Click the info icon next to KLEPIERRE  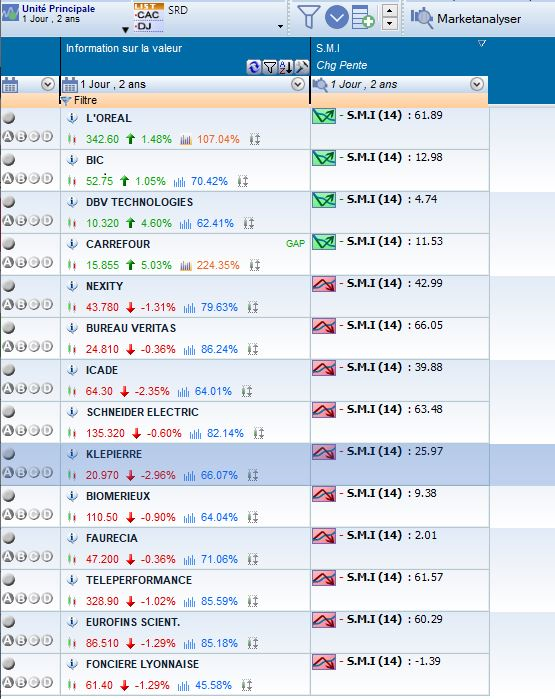tap(72, 454)
